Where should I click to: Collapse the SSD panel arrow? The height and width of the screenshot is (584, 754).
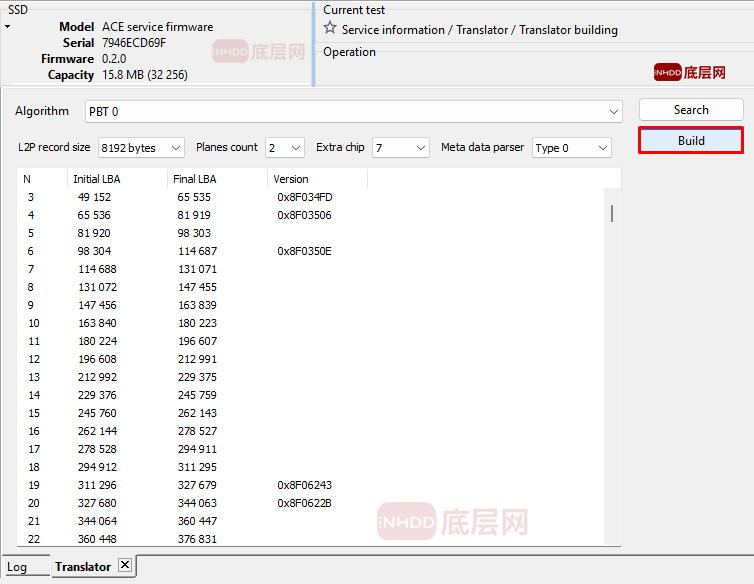8,27
